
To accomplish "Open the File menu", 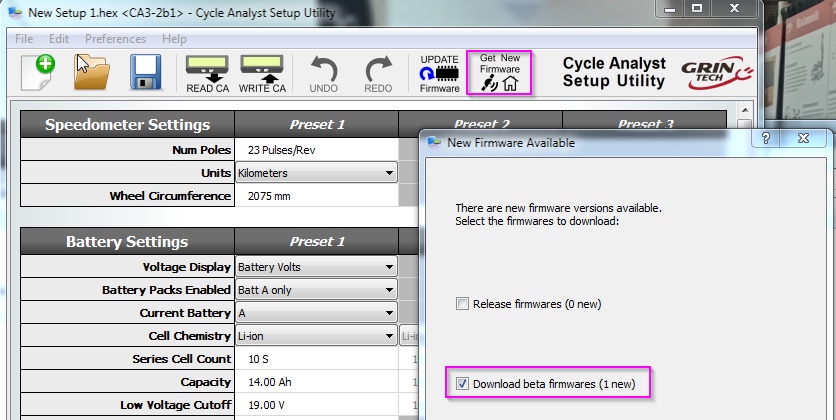I will pyautogui.click(x=24, y=39).
